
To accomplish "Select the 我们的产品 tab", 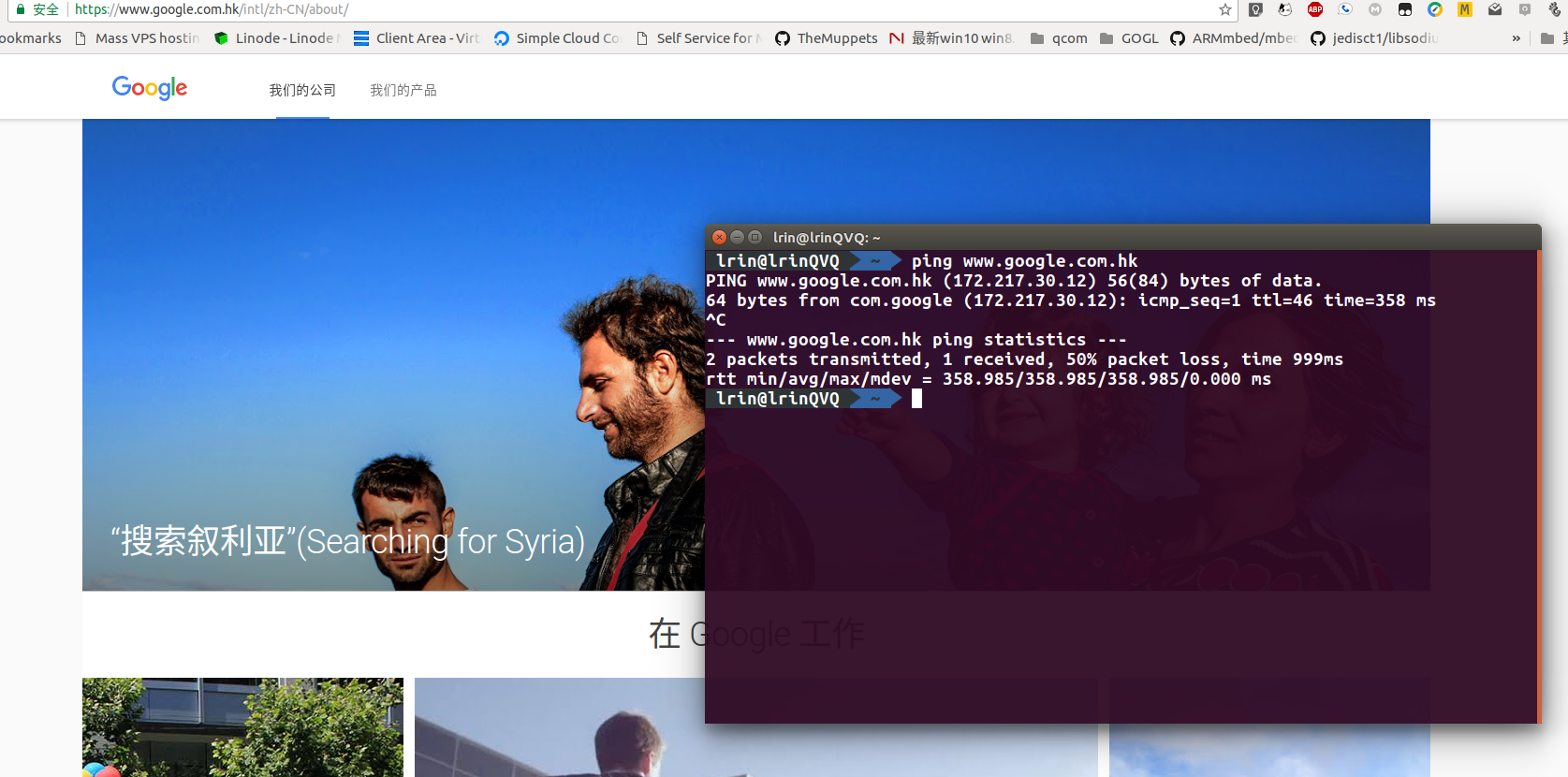I will pos(403,90).
